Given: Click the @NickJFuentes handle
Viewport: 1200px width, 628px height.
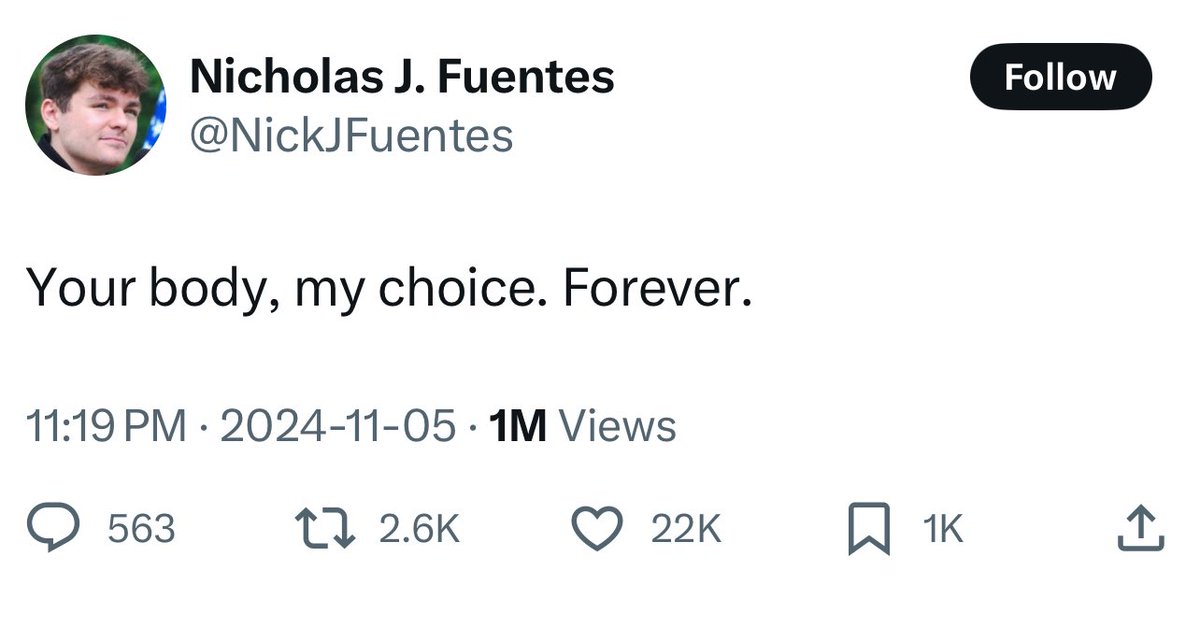Looking at the screenshot, I should coord(351,134).
